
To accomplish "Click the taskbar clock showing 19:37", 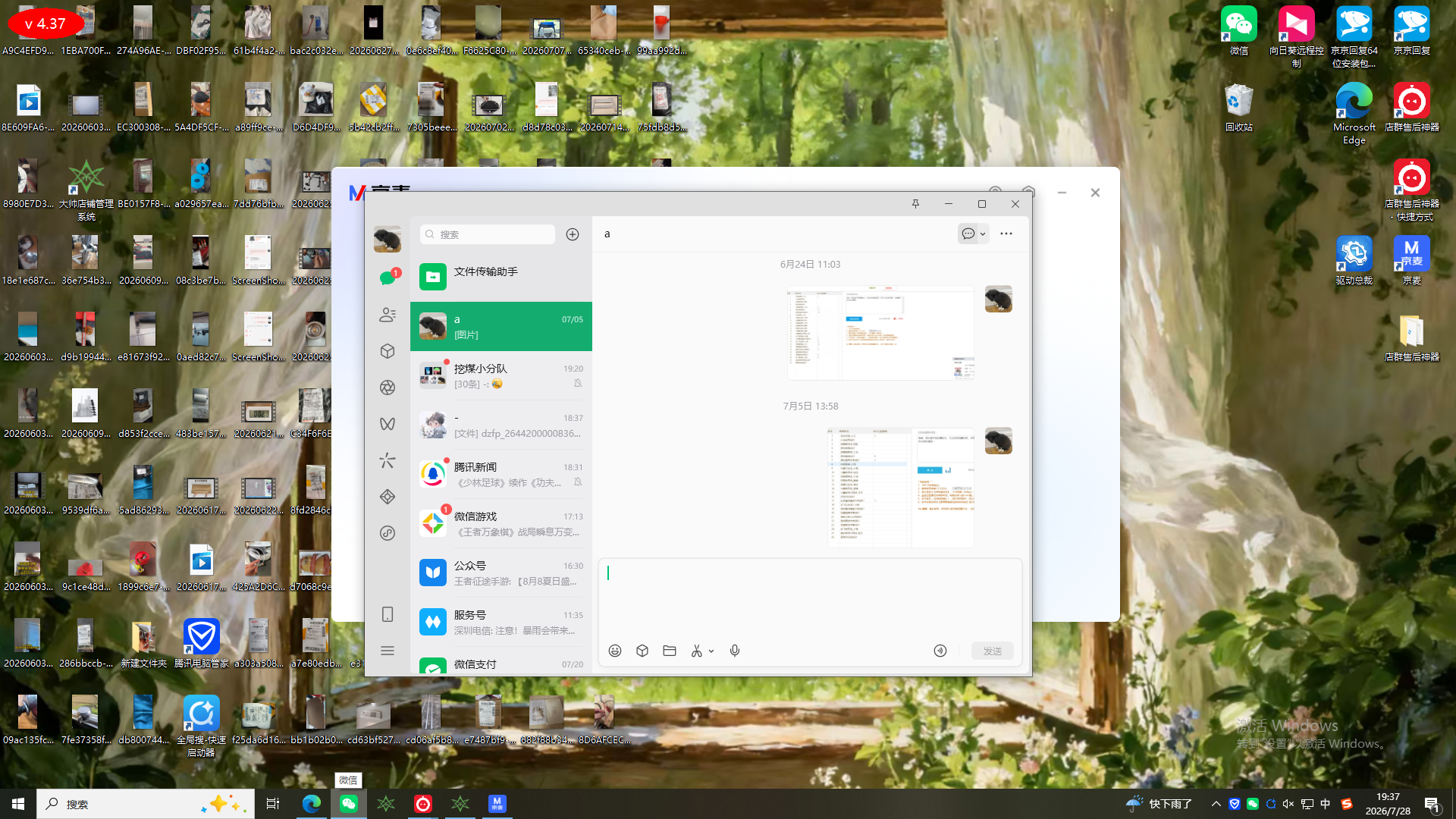I will click(x=1388, y=804).
